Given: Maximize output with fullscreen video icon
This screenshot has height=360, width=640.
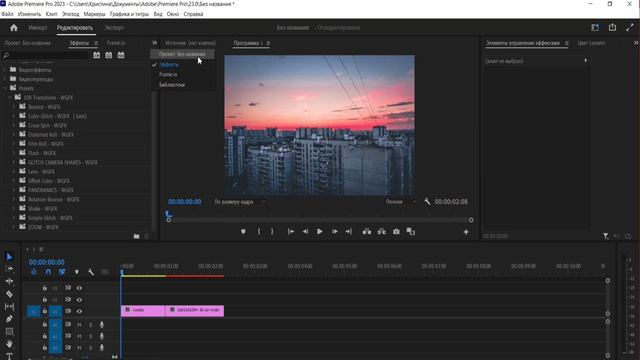Looking at the screenshot, I should tap(629, 28).
